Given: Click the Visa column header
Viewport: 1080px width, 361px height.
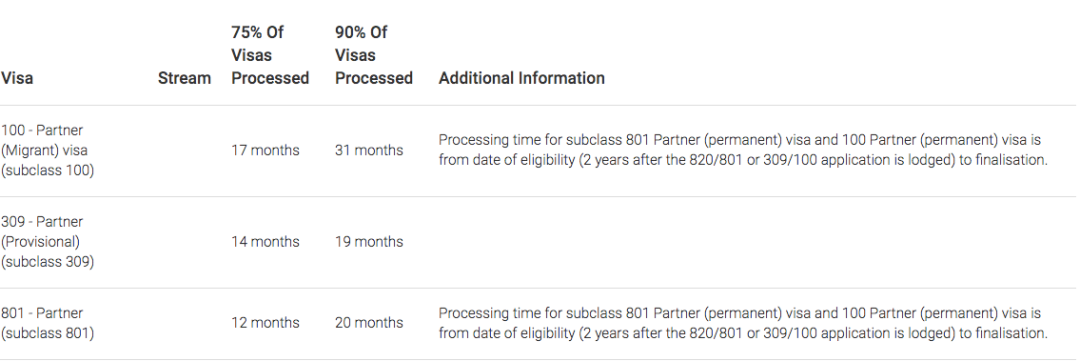Looking at the screenshot, I should click(x=17, y=79).
